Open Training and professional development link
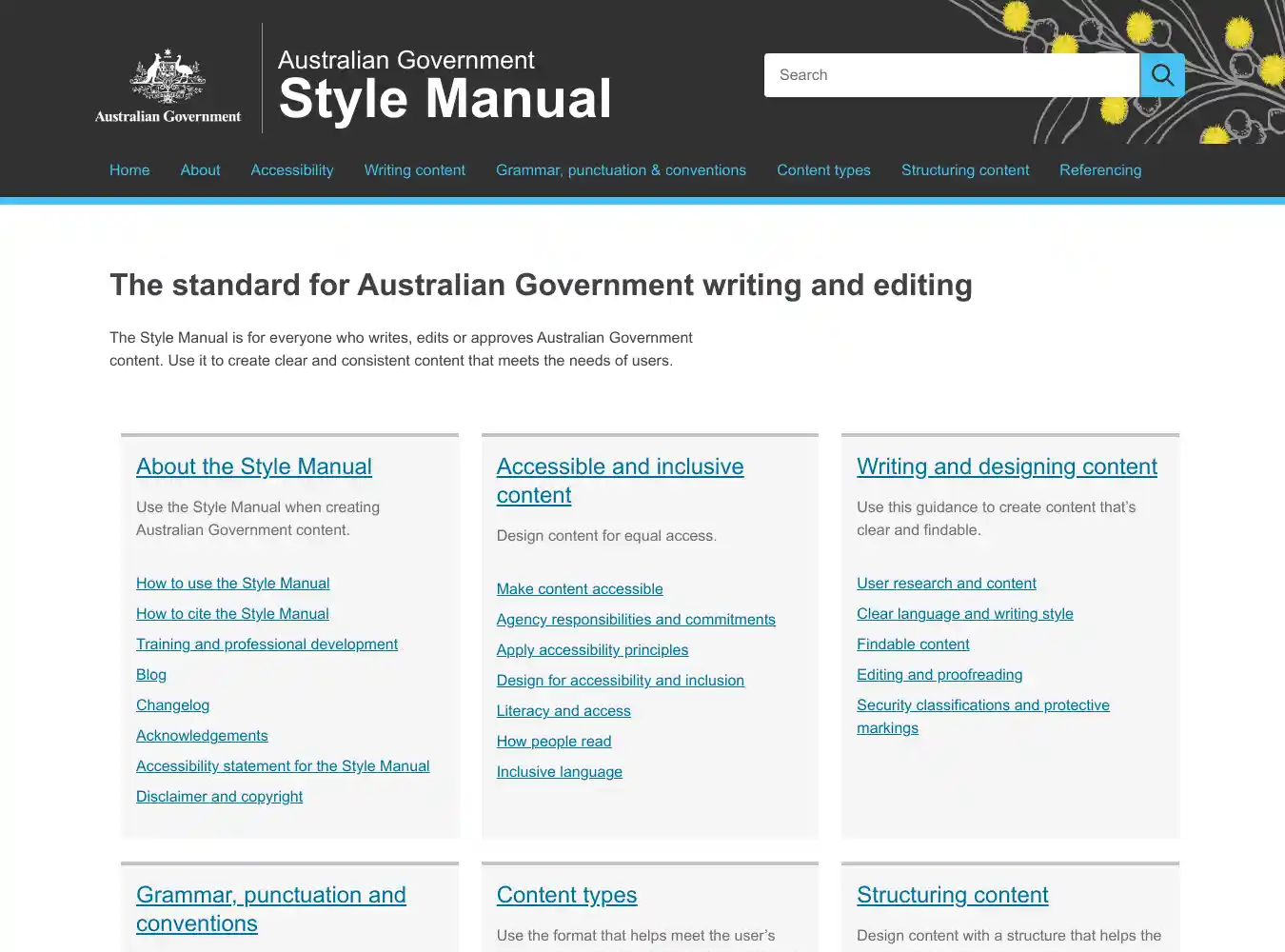 tap(267, 645)
